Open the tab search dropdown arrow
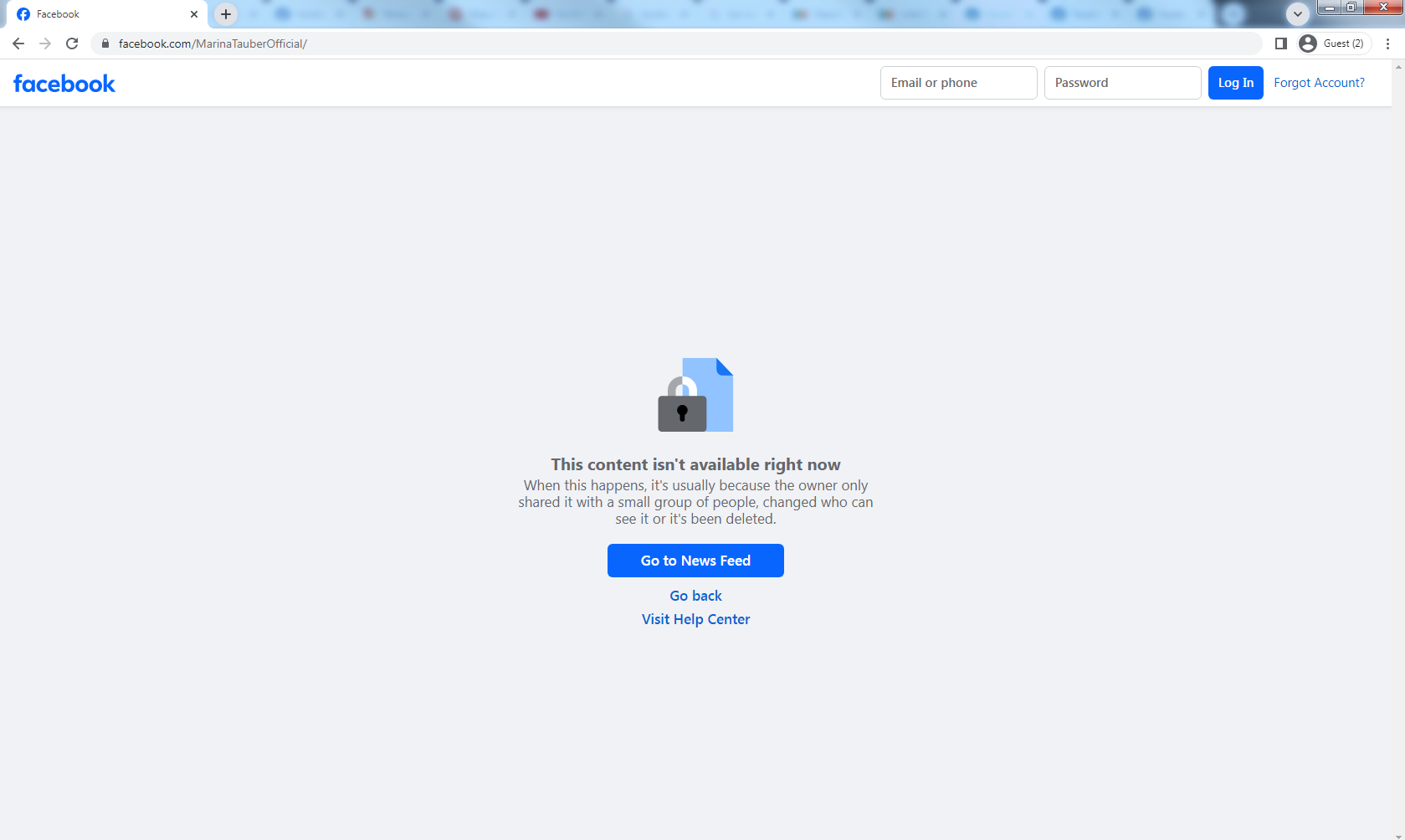 pyautogui.click(x=1298, y=14)
